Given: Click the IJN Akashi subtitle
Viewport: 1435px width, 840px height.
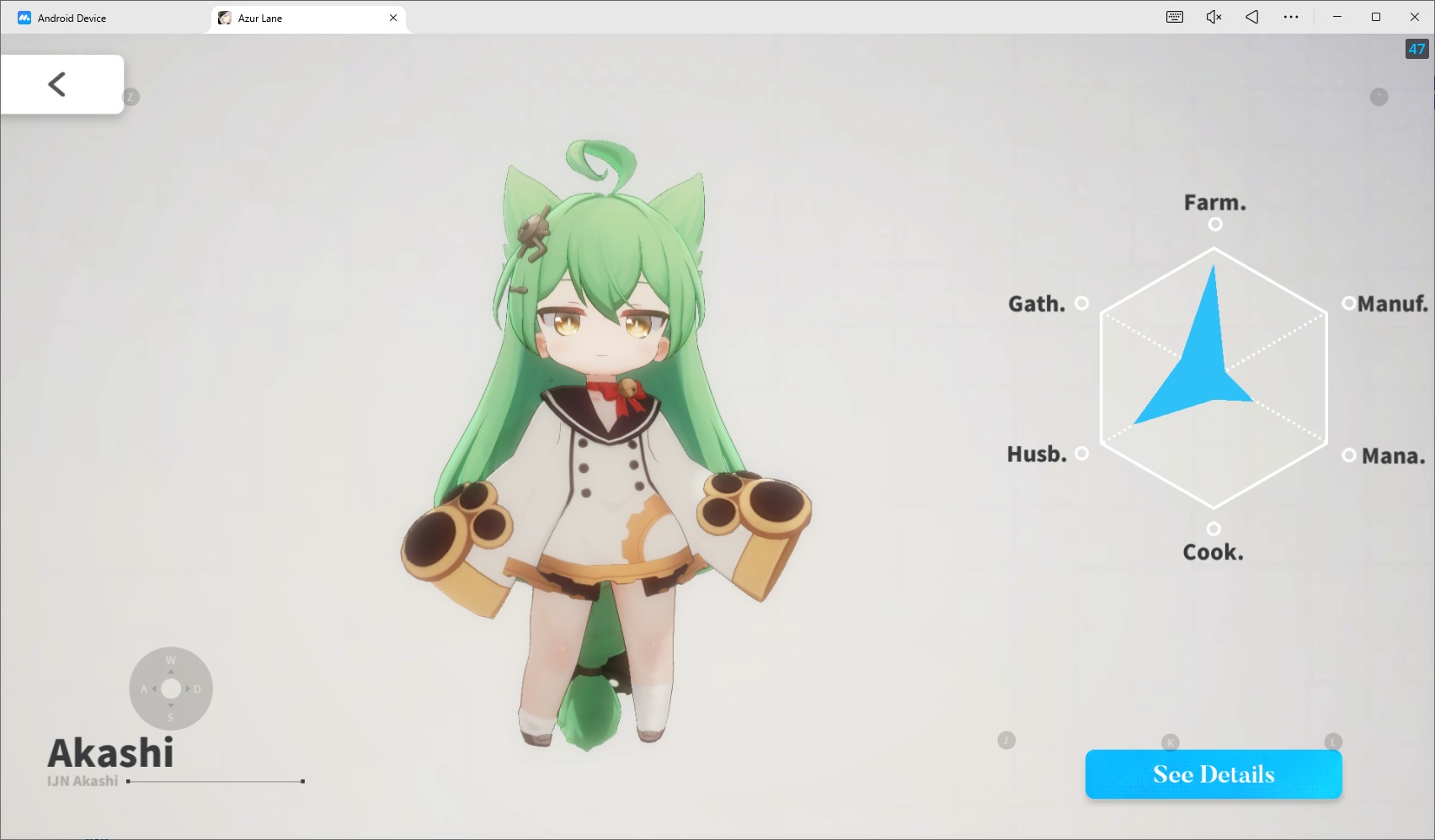Looking at the screenshot, I should tap(83, 781).
